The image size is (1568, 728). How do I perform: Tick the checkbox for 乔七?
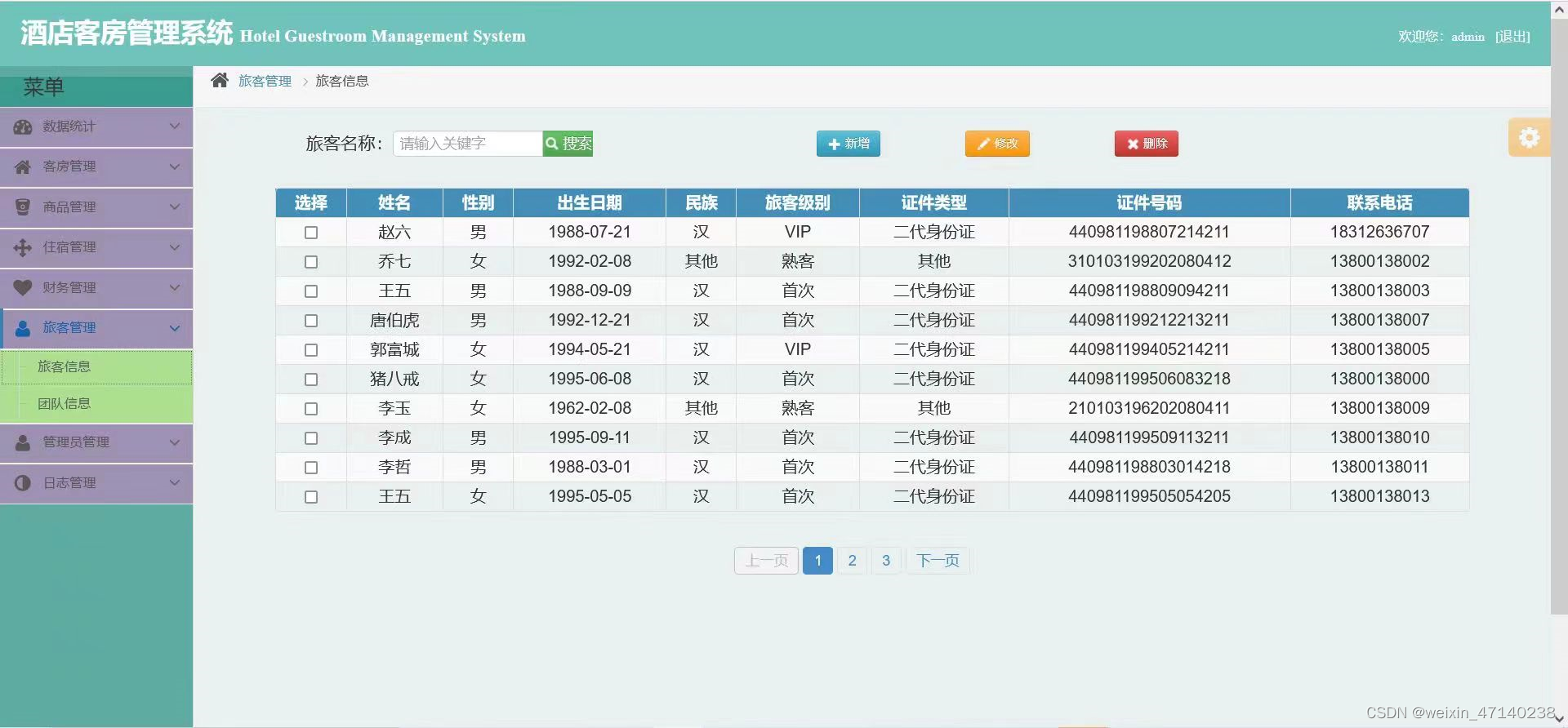pos(311,262)
